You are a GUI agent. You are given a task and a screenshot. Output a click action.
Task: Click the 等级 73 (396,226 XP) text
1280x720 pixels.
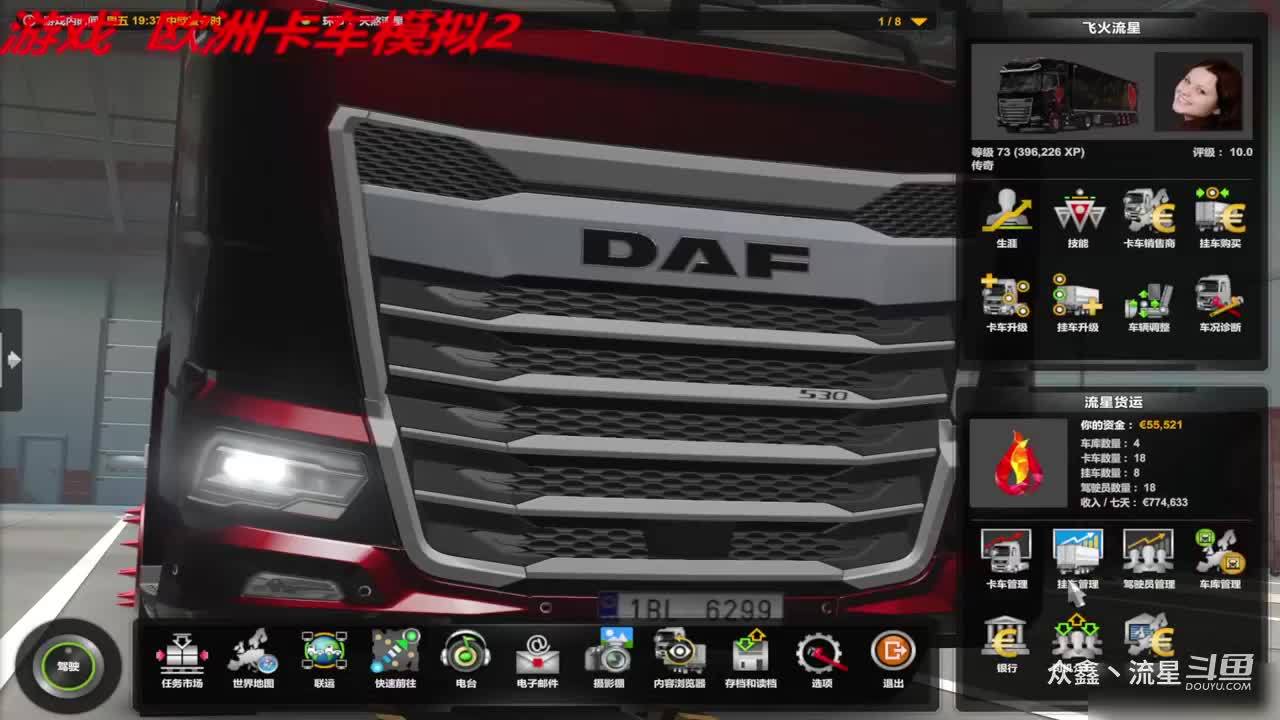[1027, 152]
